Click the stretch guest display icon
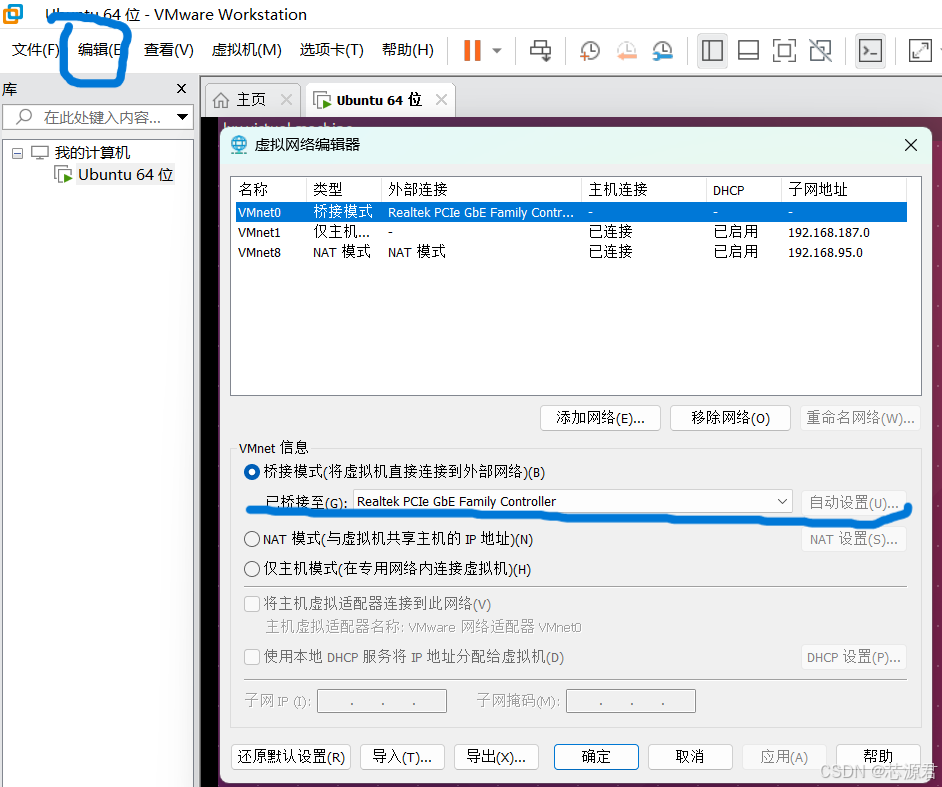This screenshot has height=787, width=942. 920,50
